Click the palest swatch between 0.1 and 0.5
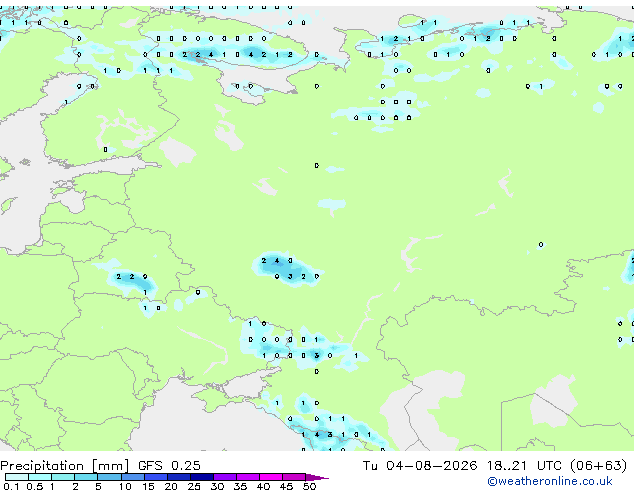Screen dimensions: 634x490 point(17,477)
